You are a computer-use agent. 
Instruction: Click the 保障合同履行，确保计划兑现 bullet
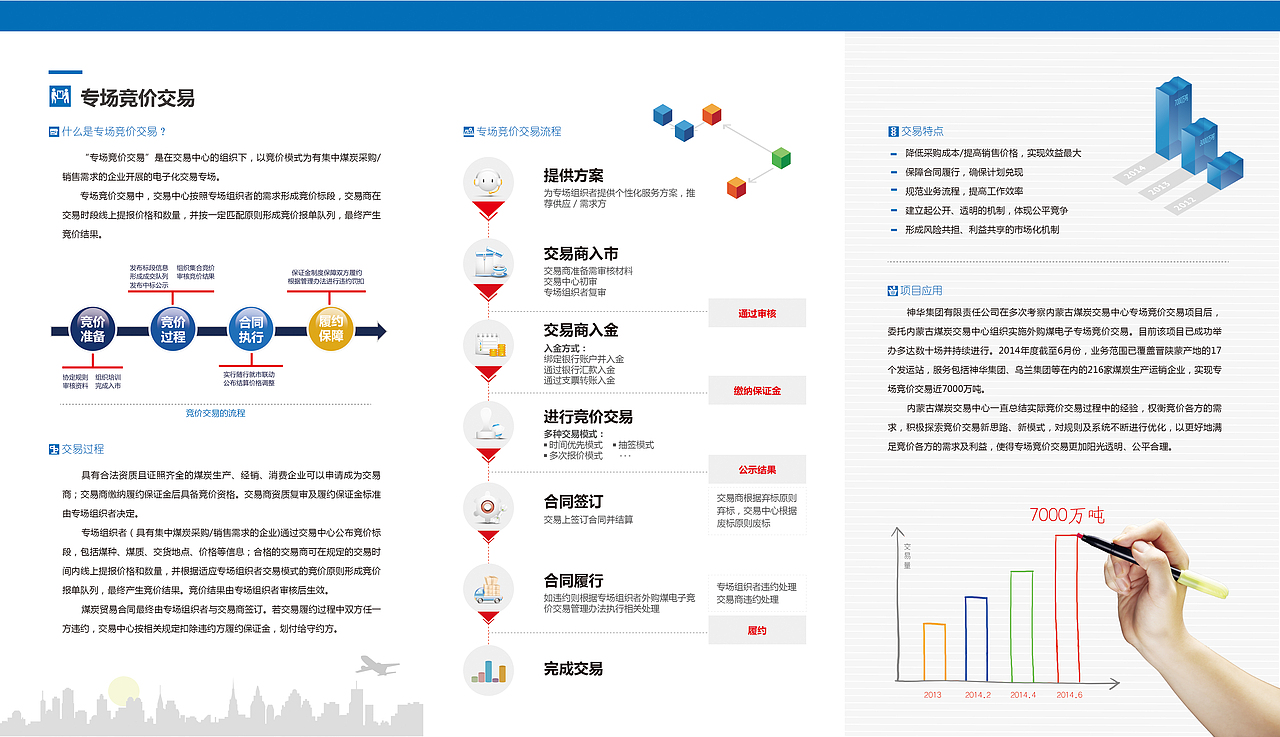click(964, 172)
